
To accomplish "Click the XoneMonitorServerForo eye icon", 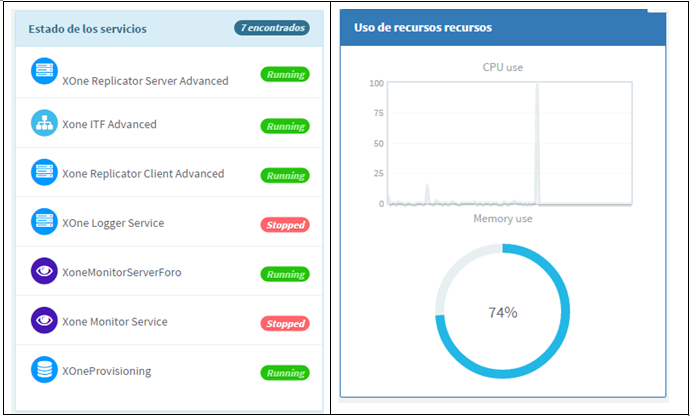I will [x=44, y=271].
